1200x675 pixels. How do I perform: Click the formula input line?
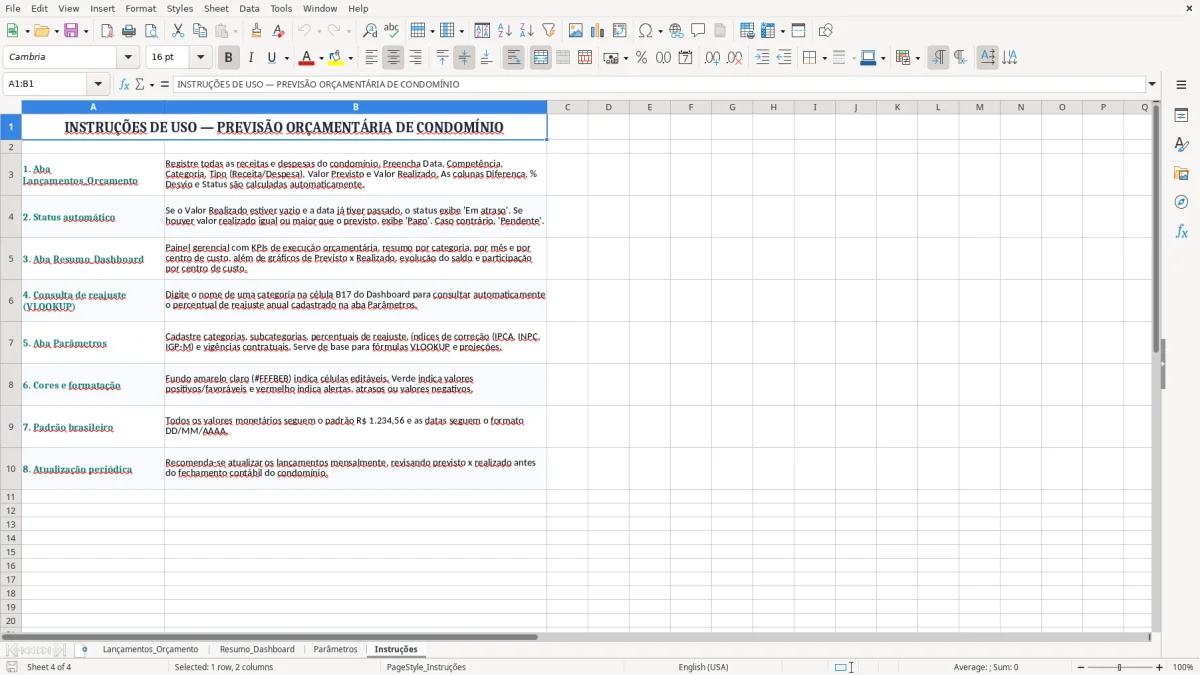[659, 84]
